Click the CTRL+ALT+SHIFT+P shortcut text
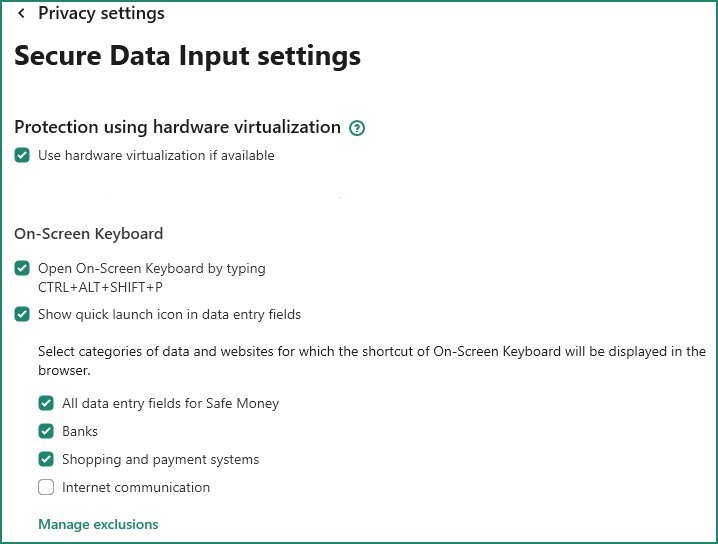Viewport: 718px width, 544px height. pos(100,287)
